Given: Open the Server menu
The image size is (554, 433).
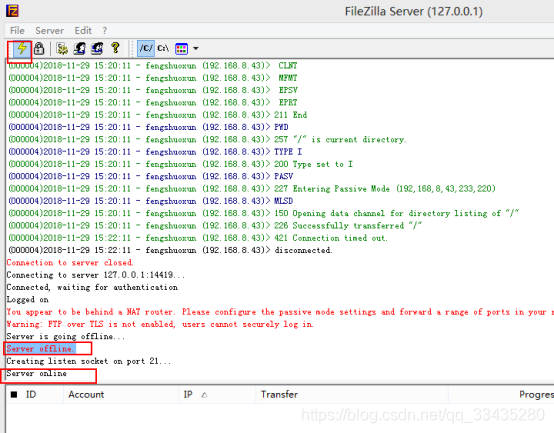Looking at the screenshot, I should click(49, 31).
